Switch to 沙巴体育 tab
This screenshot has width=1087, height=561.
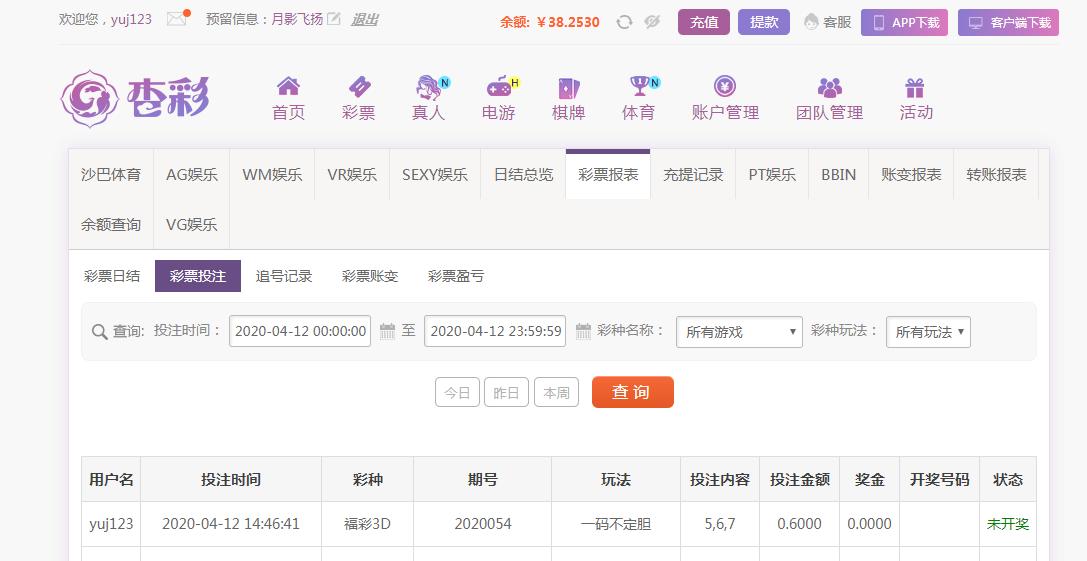[x=111, y=175]
